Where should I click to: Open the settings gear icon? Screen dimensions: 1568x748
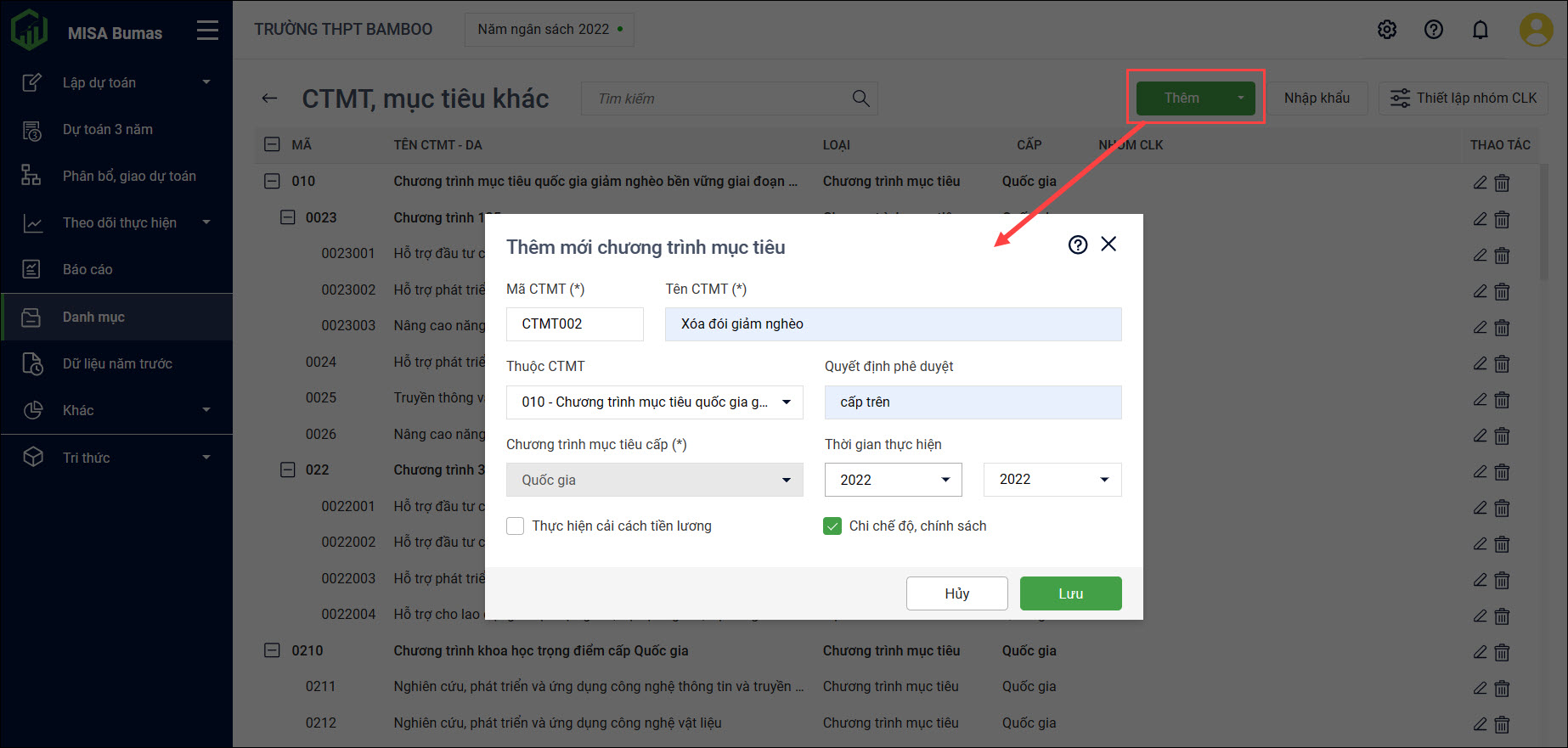1386,30
